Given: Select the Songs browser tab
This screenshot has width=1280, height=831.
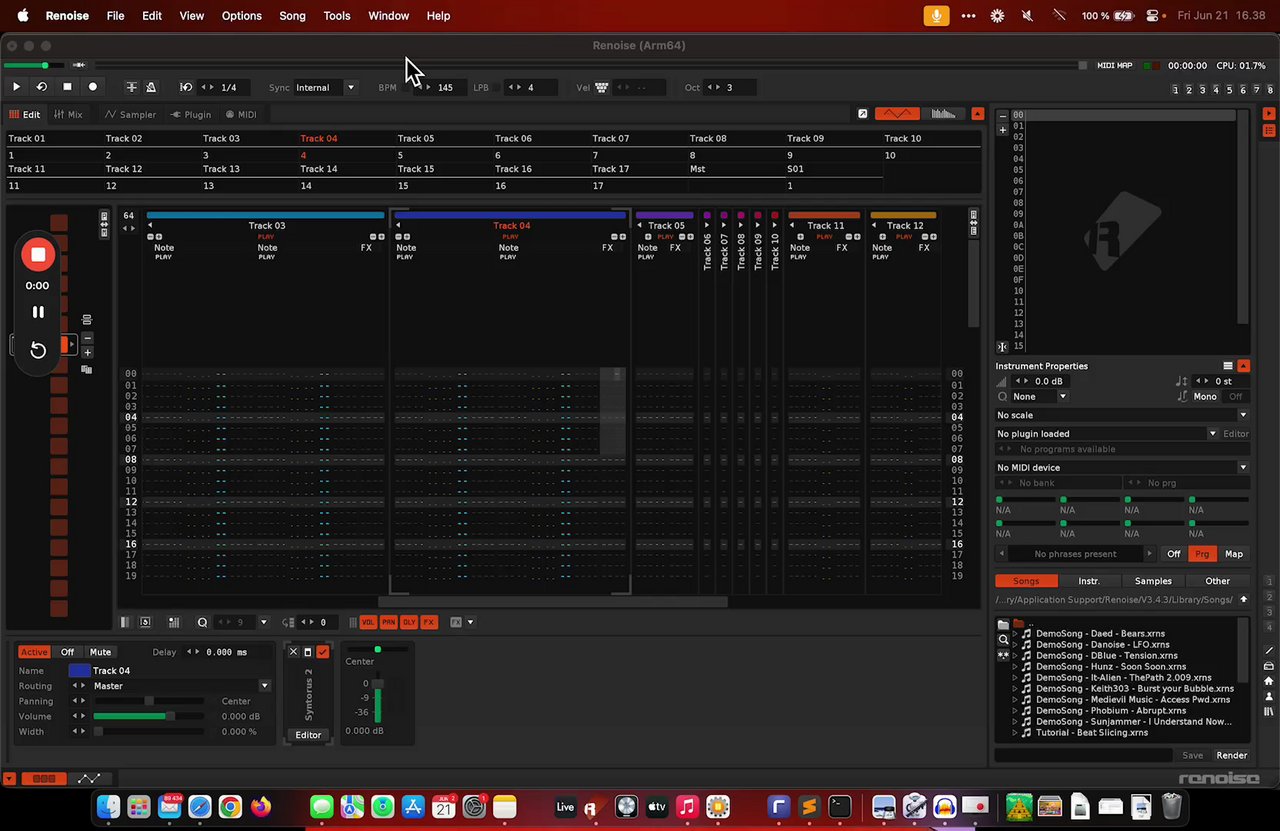Looking at the screenshot, I should click(1026, 581).
